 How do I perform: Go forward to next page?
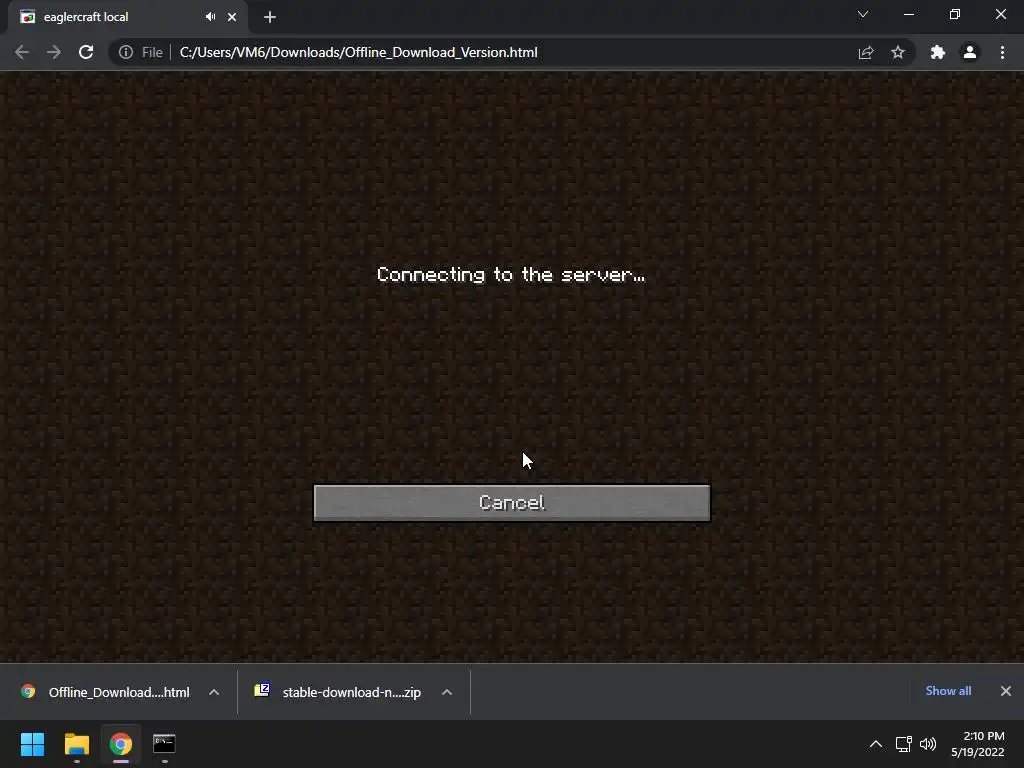pyautogui.click(x=54, y=52)
